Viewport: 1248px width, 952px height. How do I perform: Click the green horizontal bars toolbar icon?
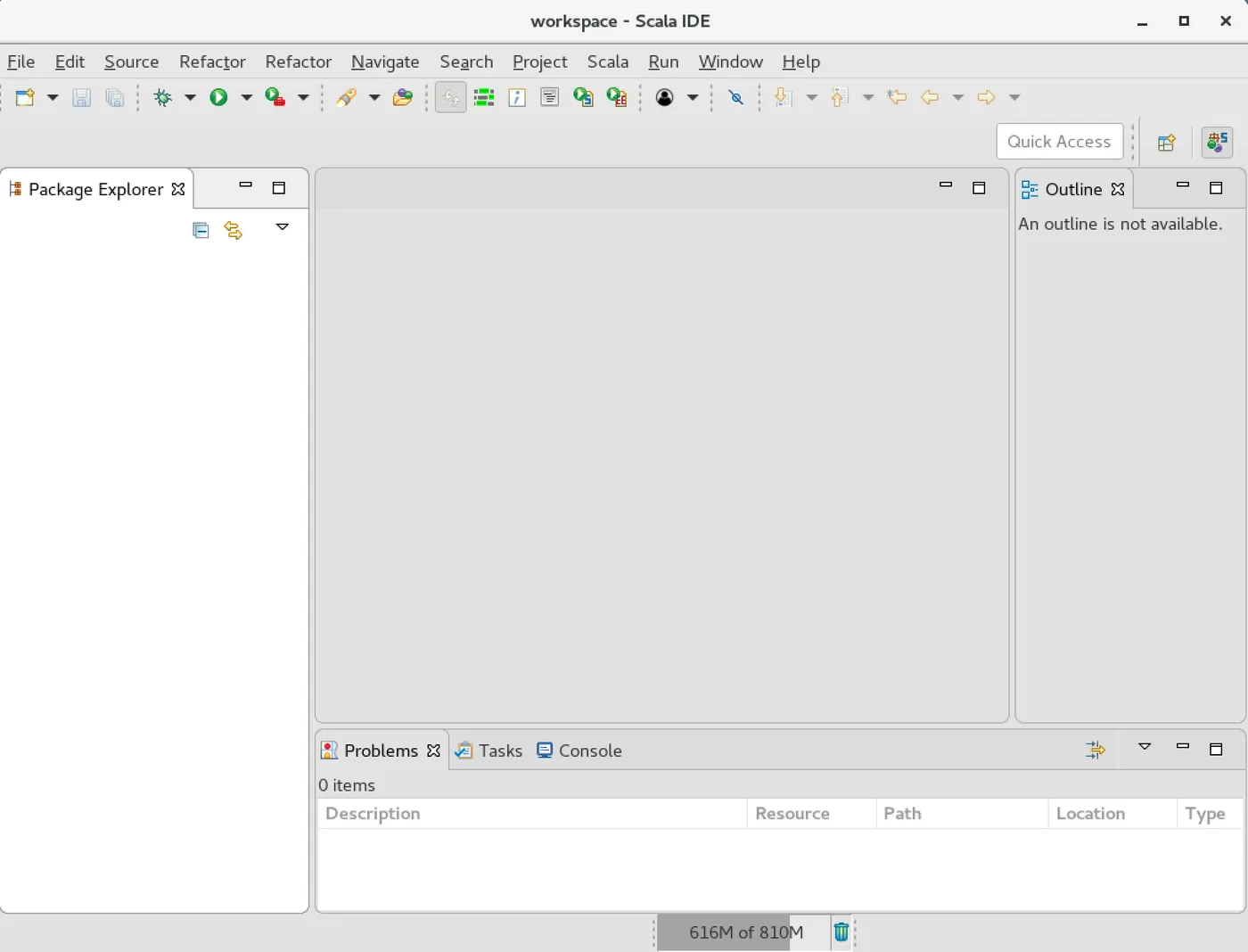click(x=484, y=97)
